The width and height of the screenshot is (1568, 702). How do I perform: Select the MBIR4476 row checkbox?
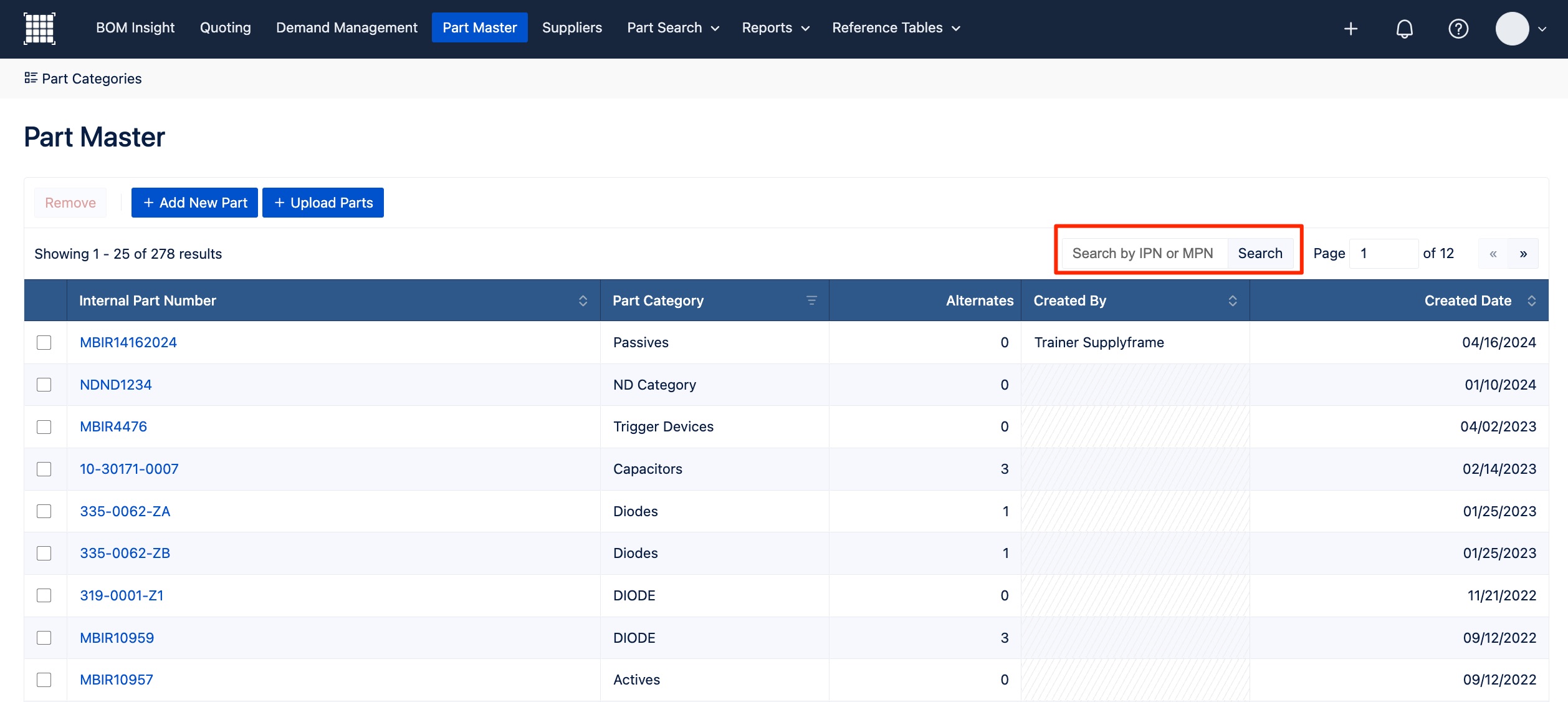(x=44, y=426)
